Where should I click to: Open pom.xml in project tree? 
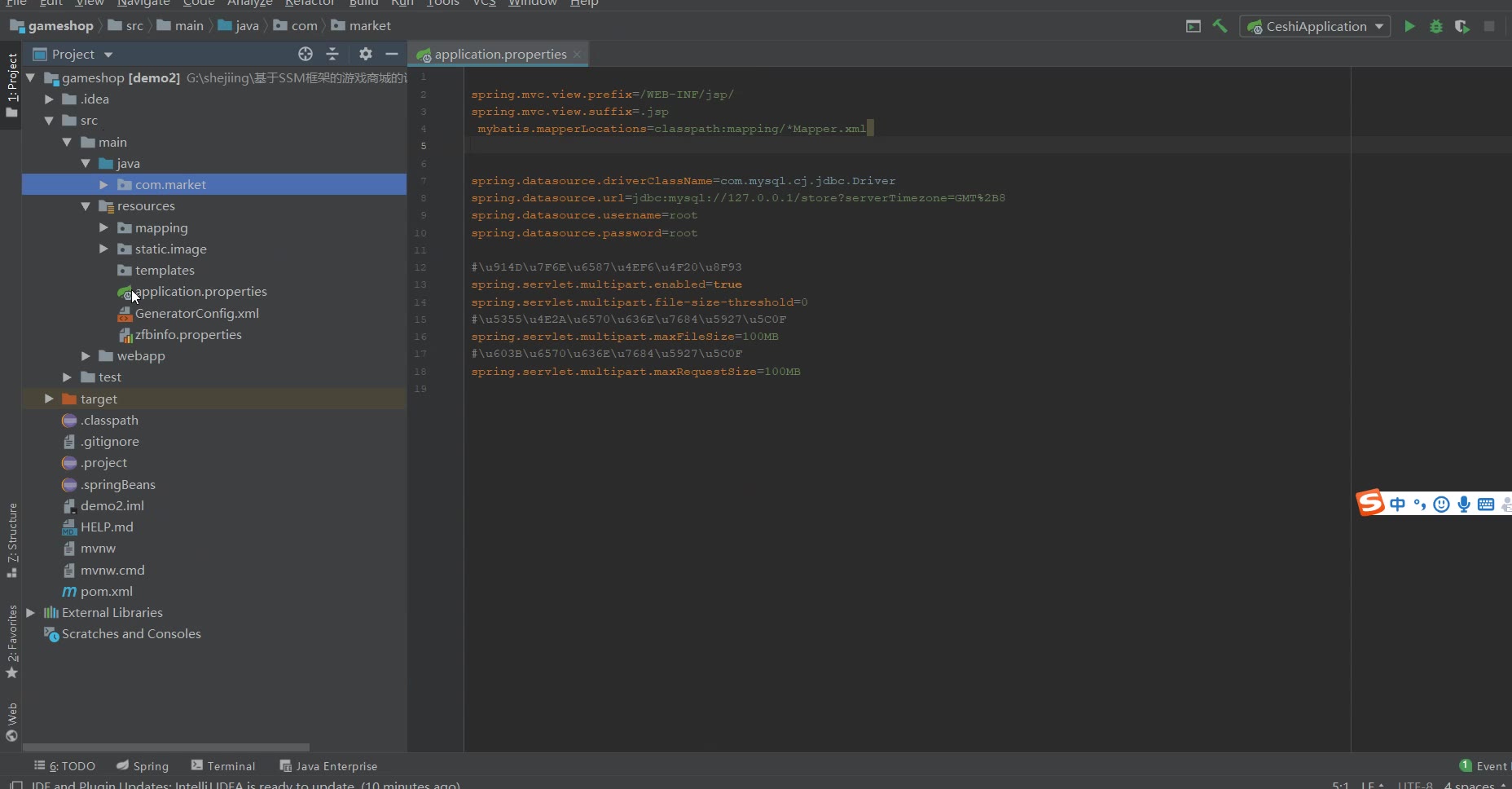click(x=106, y=592)
